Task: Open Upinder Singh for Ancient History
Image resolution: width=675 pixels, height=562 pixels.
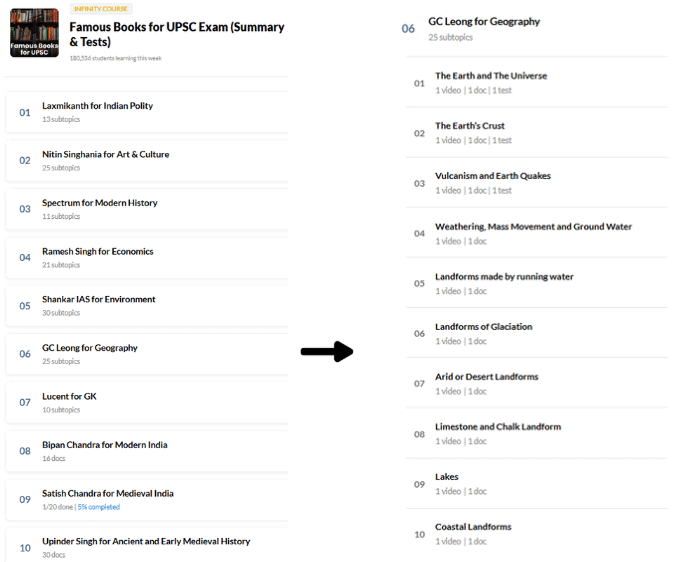Action: coord(147,545)
